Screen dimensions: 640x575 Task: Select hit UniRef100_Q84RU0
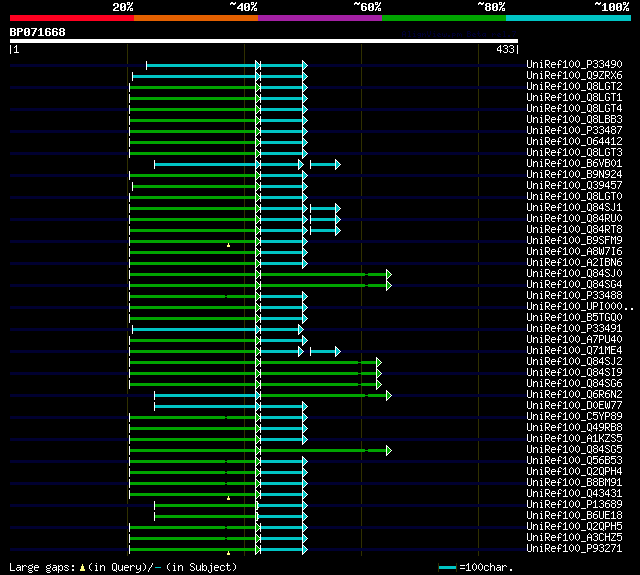click(574, 218)
